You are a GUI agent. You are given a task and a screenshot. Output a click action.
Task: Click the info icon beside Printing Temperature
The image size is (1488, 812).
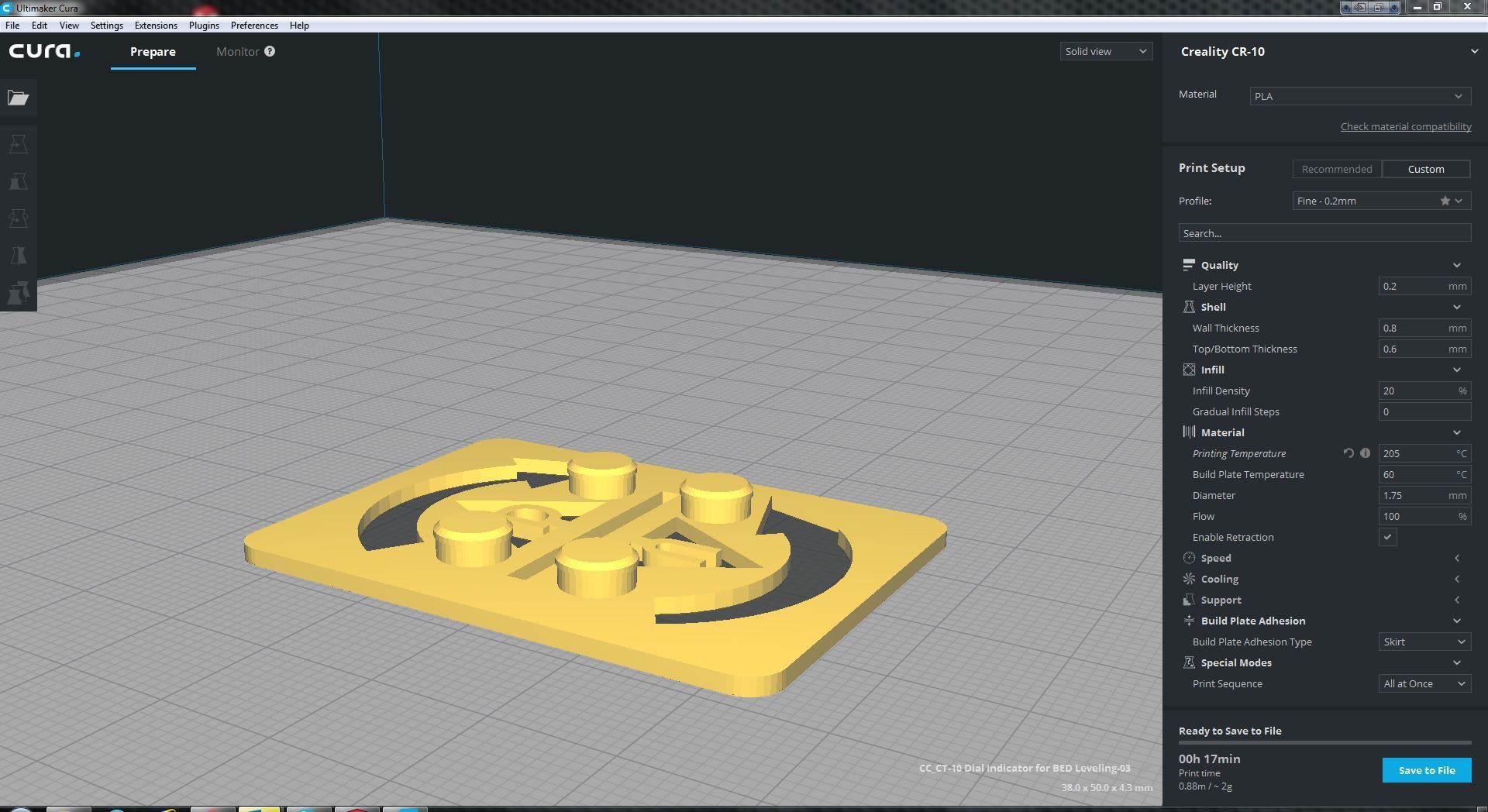pos(1365,453)
